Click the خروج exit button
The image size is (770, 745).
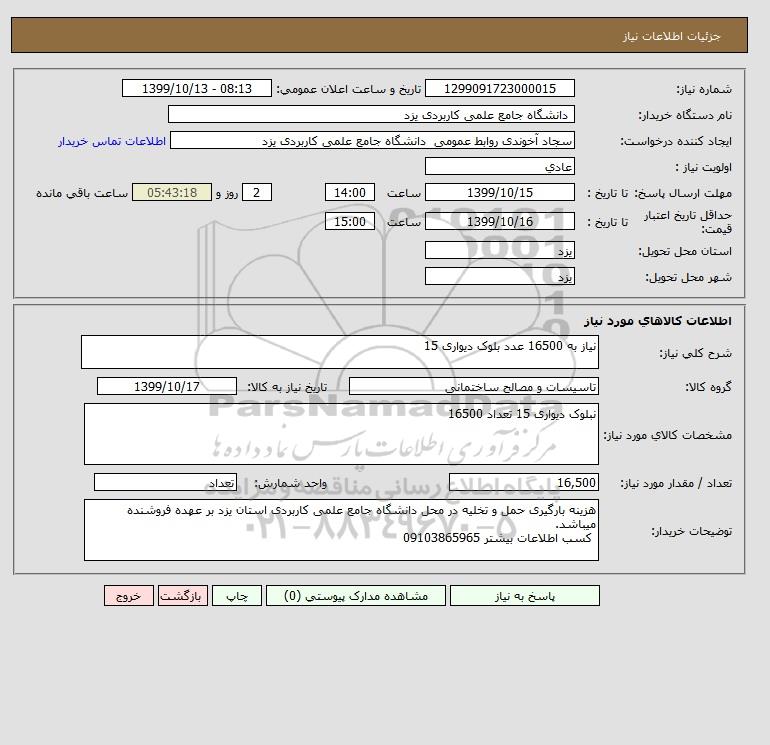click(x=129, y=596)
